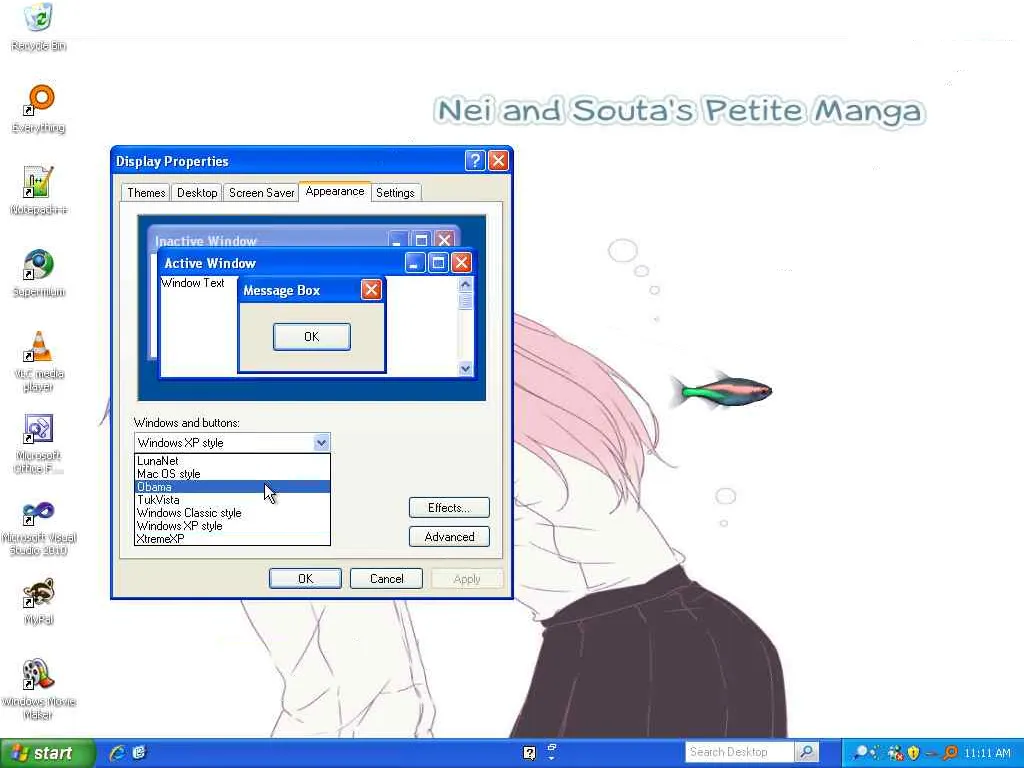The image size is (1024, 768).
Task: Open the orange Everything tray icon
Action: pos(950,753)
